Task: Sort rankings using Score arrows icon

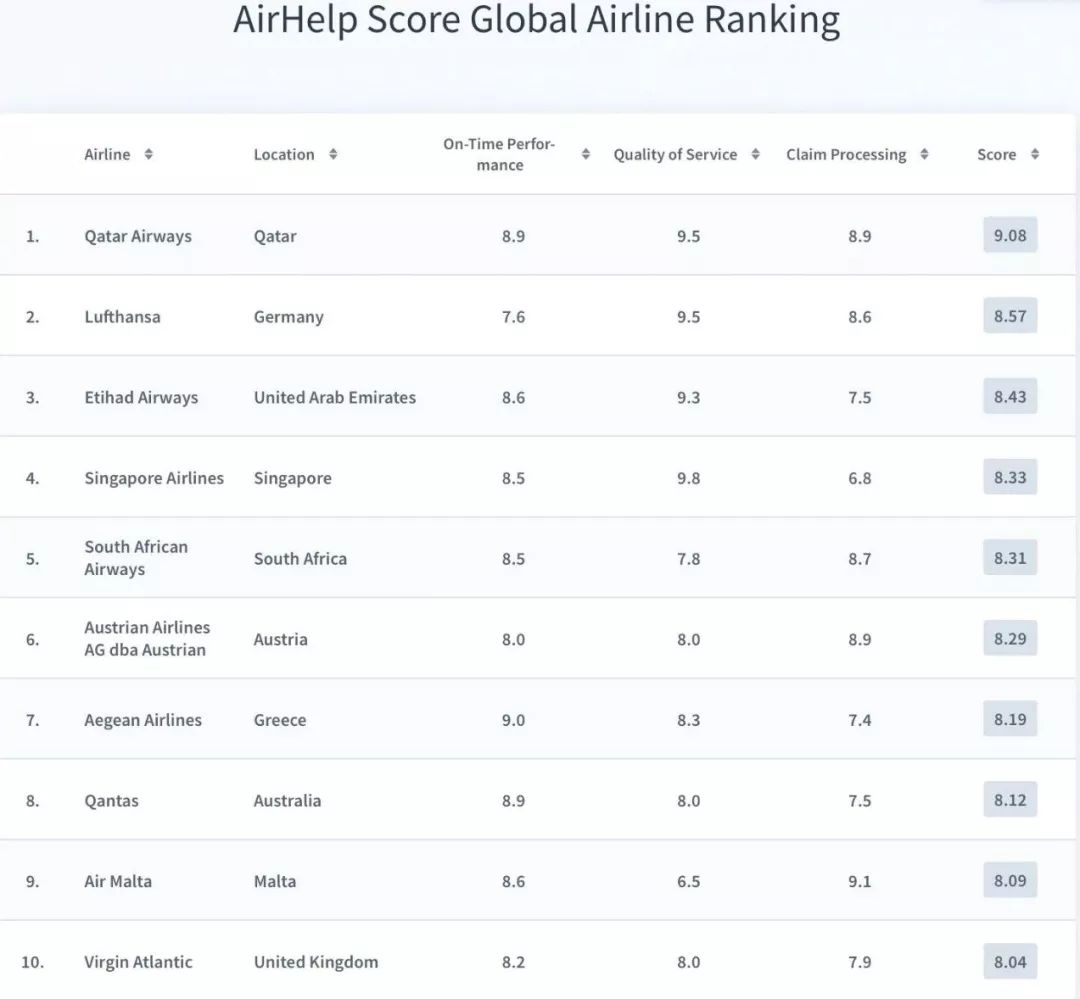Action: click(1035, 155)
